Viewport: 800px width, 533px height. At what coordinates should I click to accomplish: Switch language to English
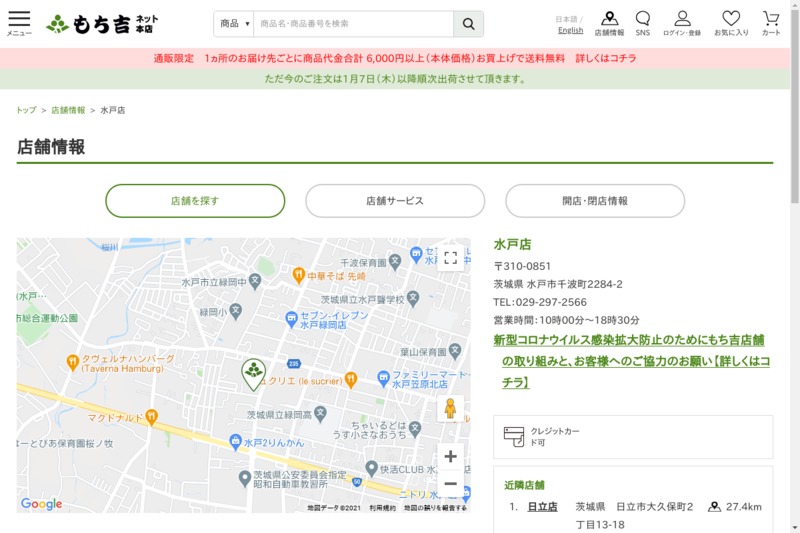point(570,30)
